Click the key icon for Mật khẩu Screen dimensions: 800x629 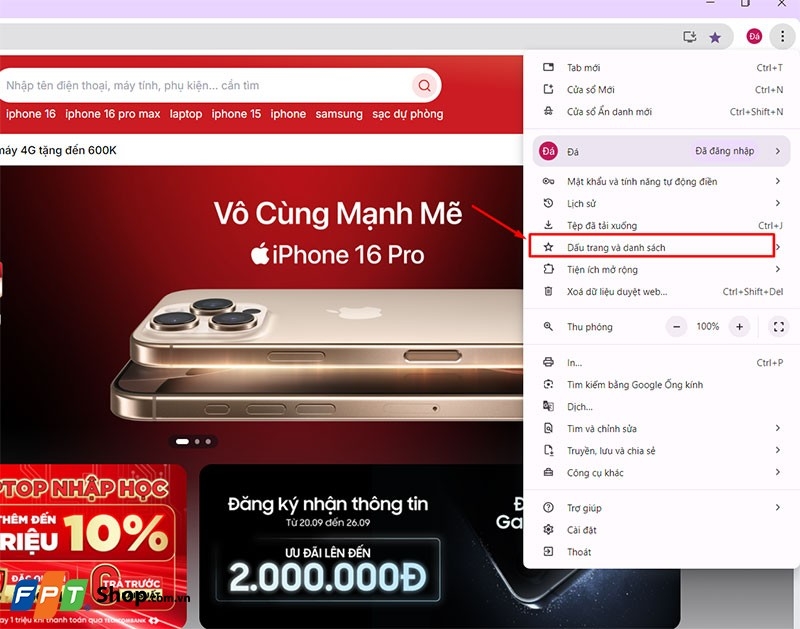pos(548,181)
